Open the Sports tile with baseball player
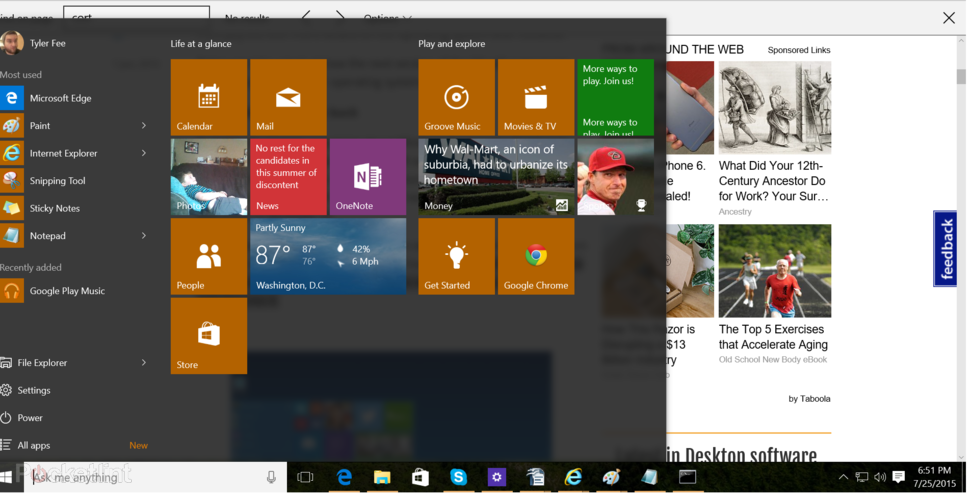The height and width of the screenshot is (498, 970). pos(616,177)
